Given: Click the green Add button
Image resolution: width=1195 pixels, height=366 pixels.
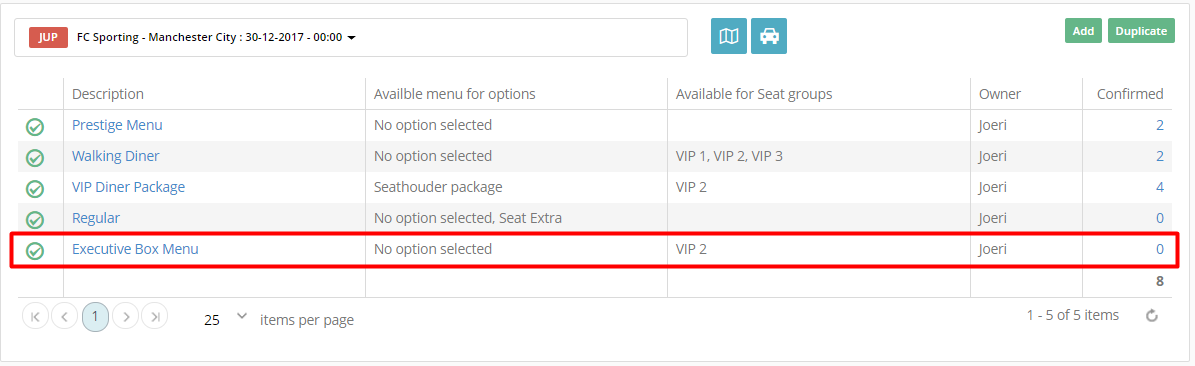Looking at the screenshot, I should (1083, 30).
